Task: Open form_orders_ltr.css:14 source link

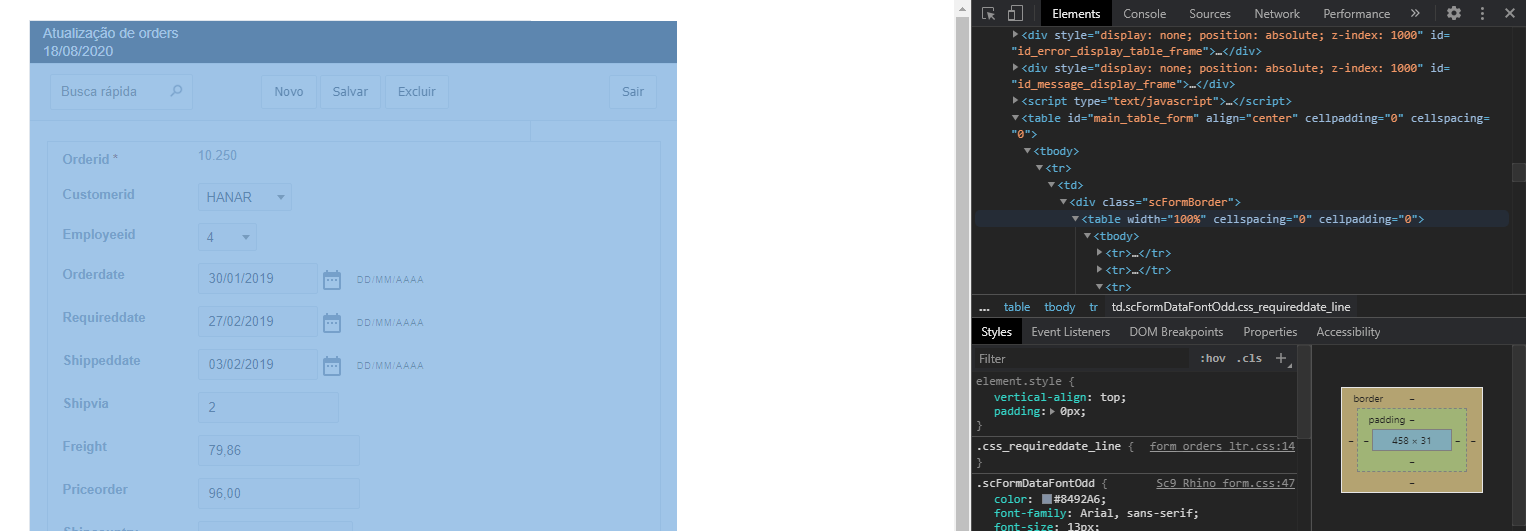Action: tap(1222, 447)
